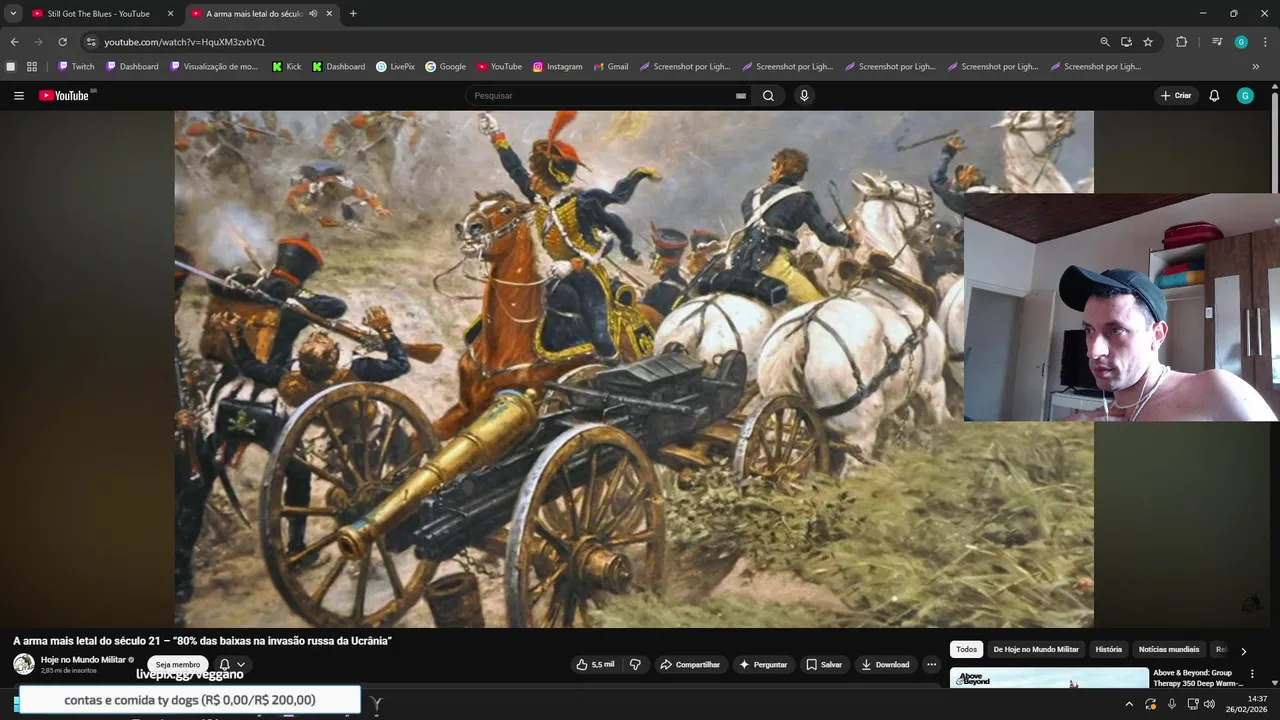This screenshot has height=720, width=1280.
Task: Close the Still Got The Blues tab
Action: [x=170, y=14]
